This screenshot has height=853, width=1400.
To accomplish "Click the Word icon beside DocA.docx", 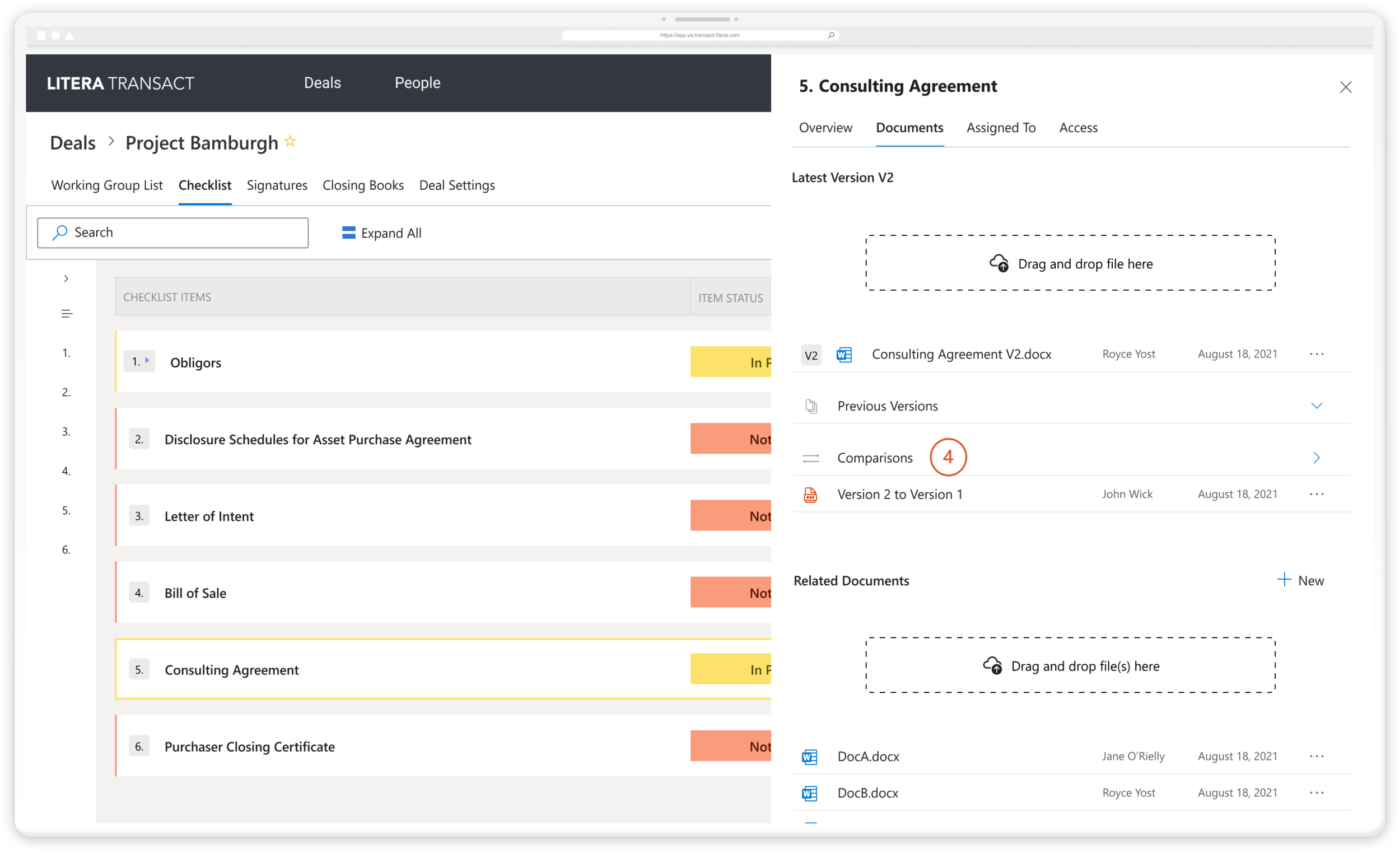I will (x=810, y=757).
